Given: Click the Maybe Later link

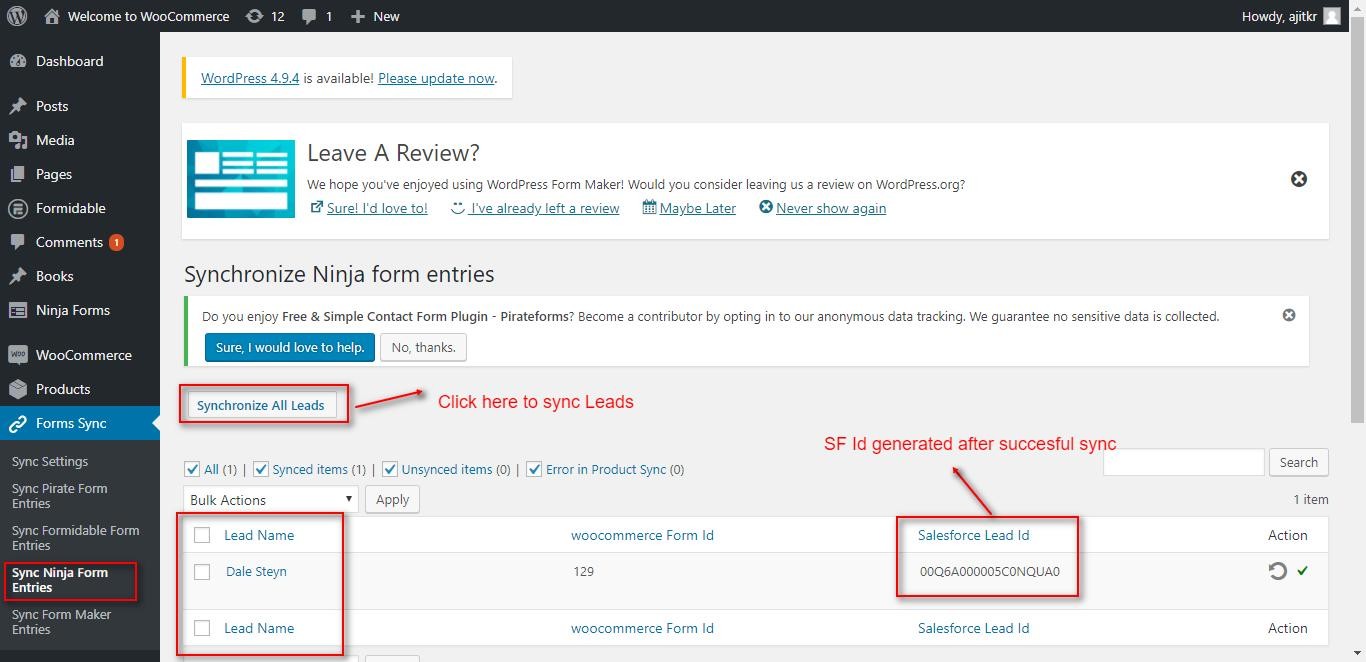Looking at the screenshot, I should tap(698, 208).
